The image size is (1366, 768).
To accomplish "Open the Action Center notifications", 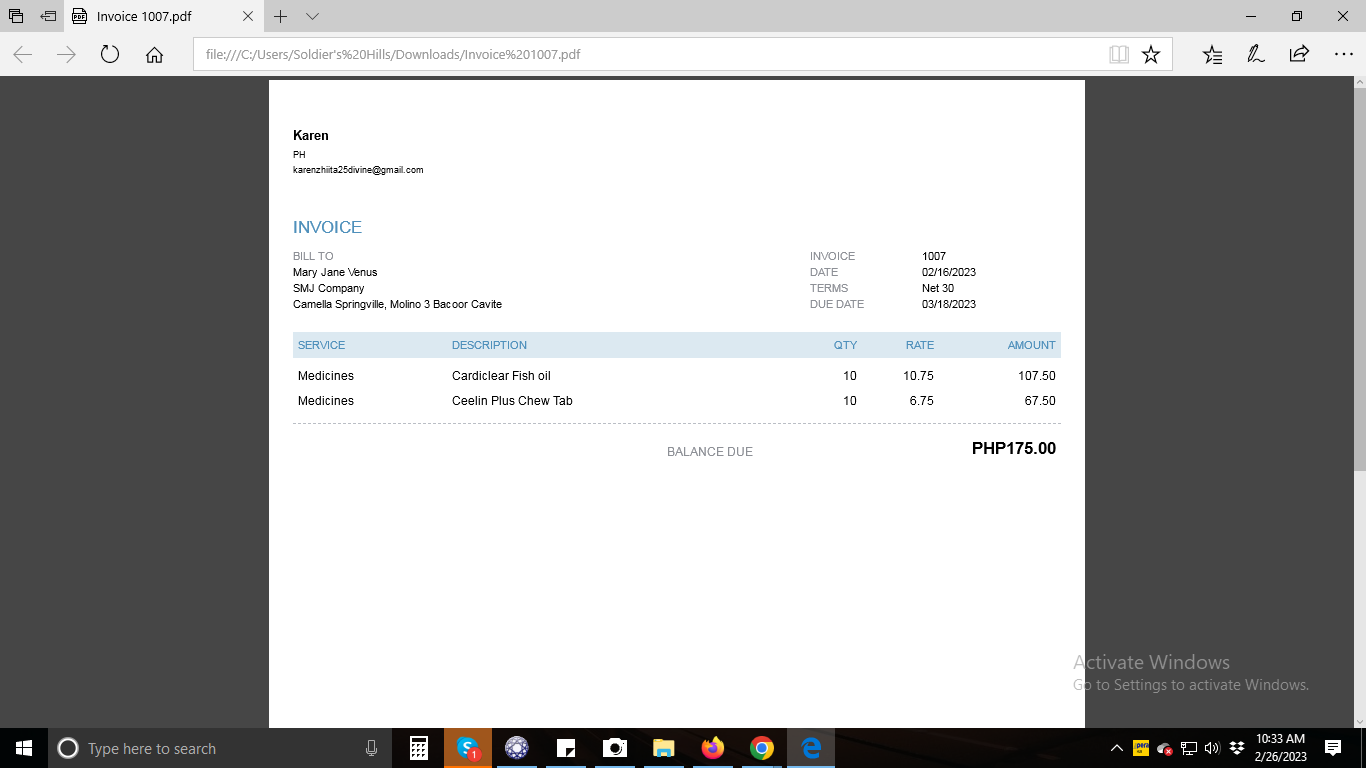I will click(x=1333, y=748).
